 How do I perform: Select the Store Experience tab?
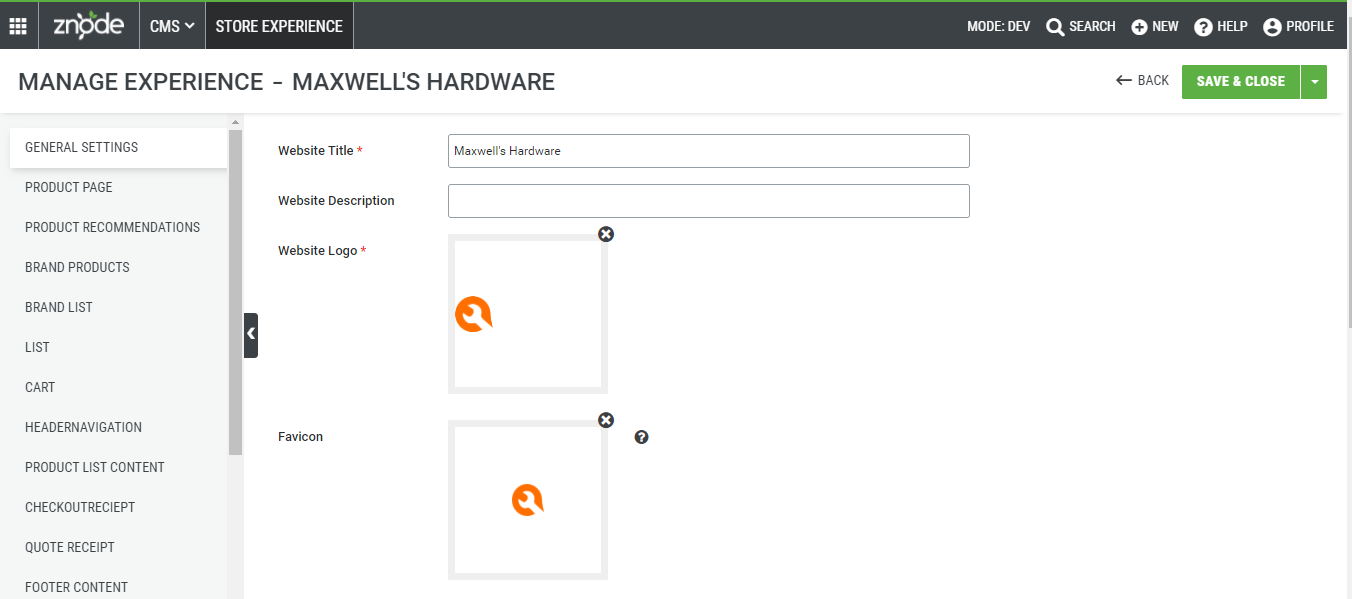(279, 26)
